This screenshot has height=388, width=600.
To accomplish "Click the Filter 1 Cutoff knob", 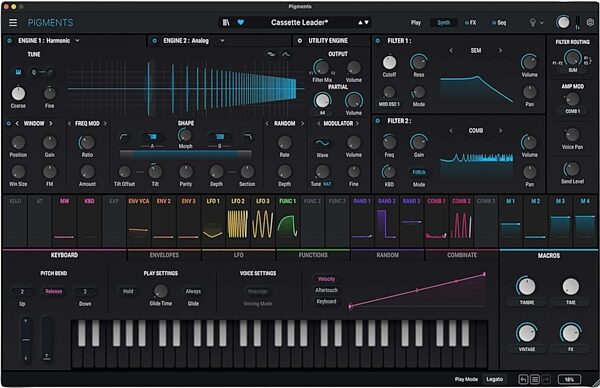I will (x=389, y=63).
